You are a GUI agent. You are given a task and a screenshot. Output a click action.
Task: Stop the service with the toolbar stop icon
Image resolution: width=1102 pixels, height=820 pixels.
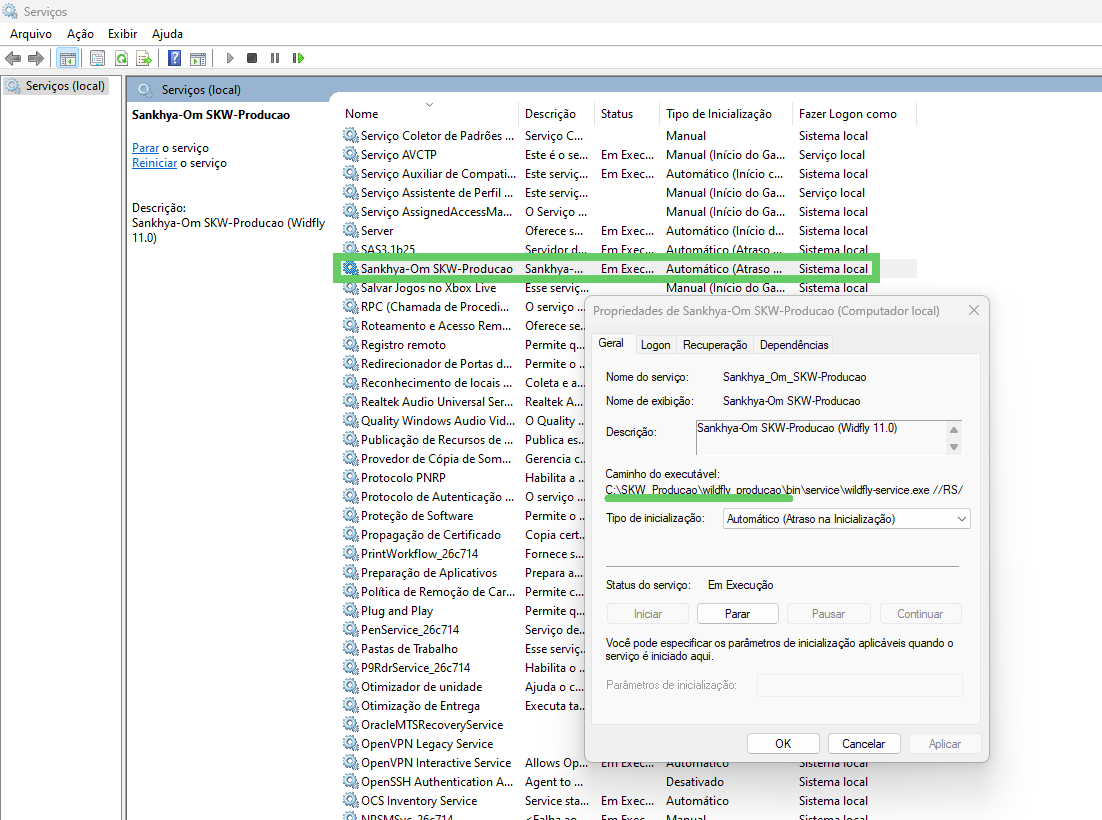point(252,58)
